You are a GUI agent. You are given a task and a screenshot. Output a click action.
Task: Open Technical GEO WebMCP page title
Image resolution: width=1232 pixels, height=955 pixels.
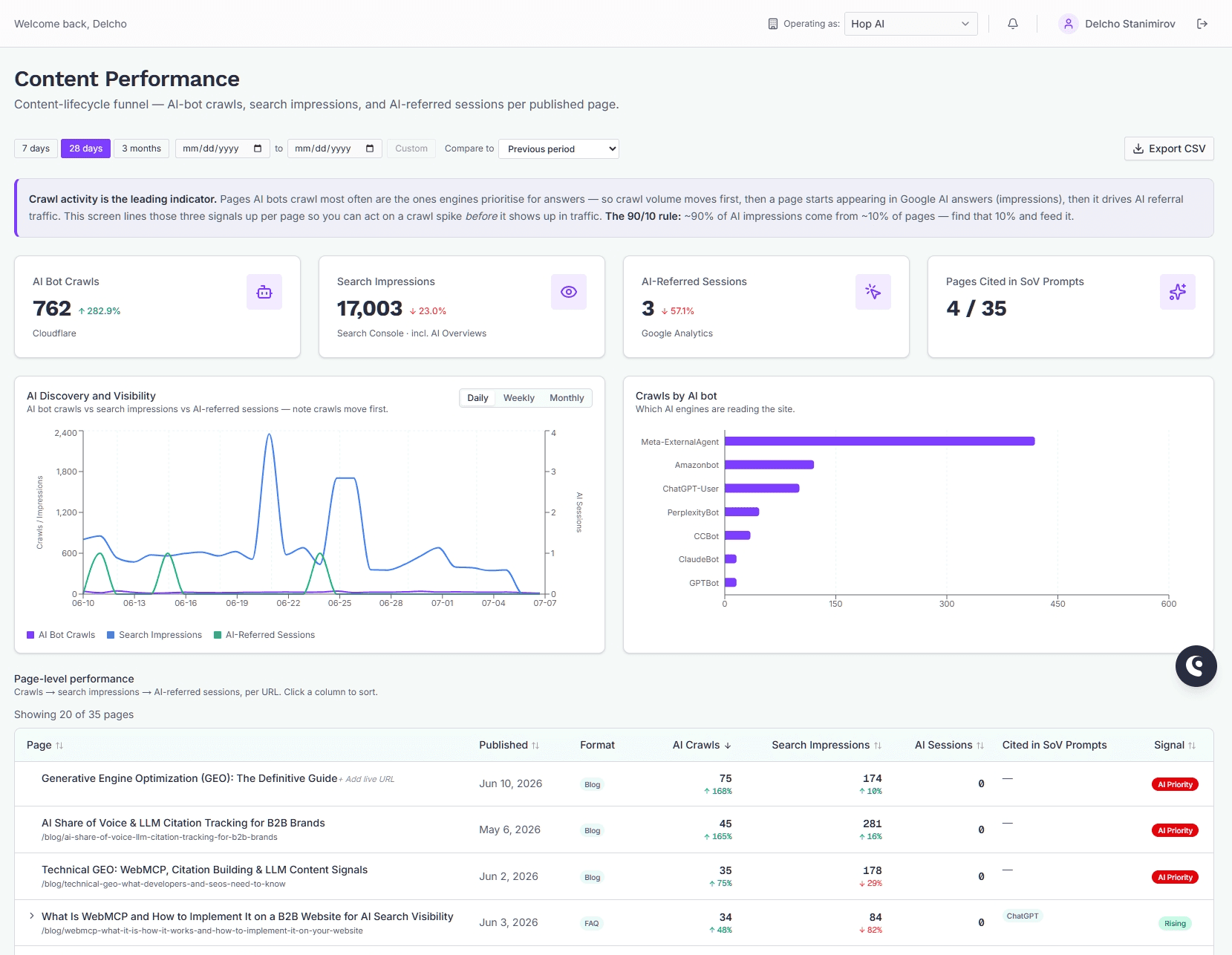(204, 870)
